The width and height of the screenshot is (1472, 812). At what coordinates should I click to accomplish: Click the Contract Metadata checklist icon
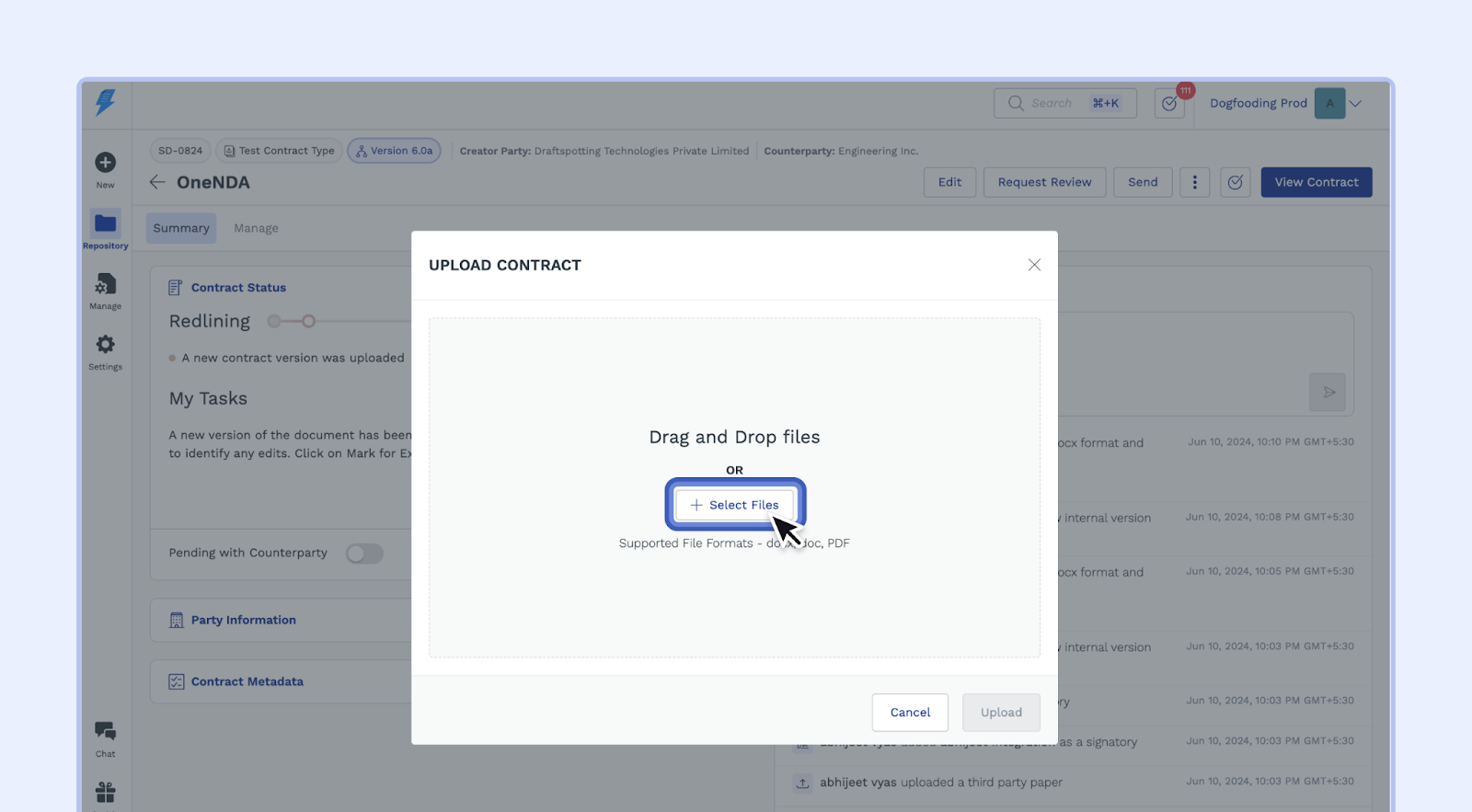point(177,681)
